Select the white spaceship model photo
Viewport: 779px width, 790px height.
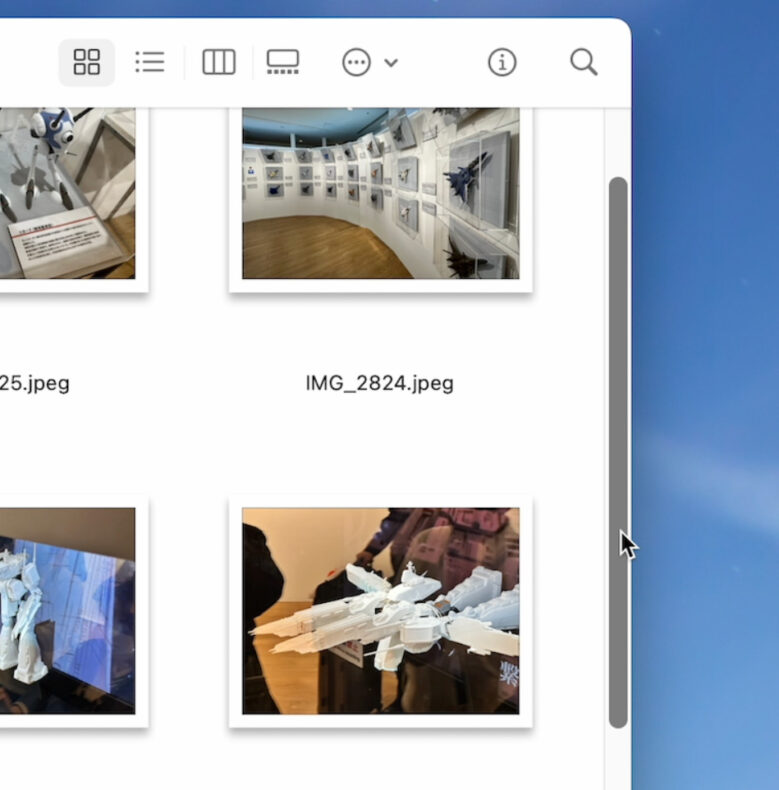pos(380,610)
